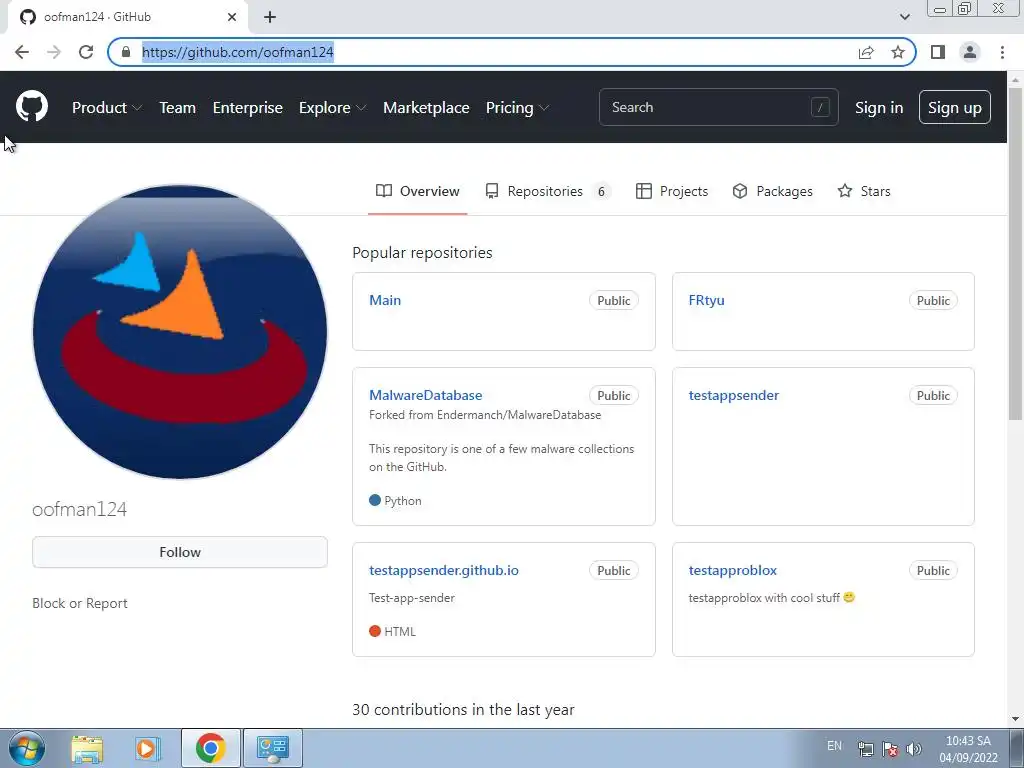Click '30 contributions in the last year' text
This screenshot has width=1024, height=768.
click(463, 710)
